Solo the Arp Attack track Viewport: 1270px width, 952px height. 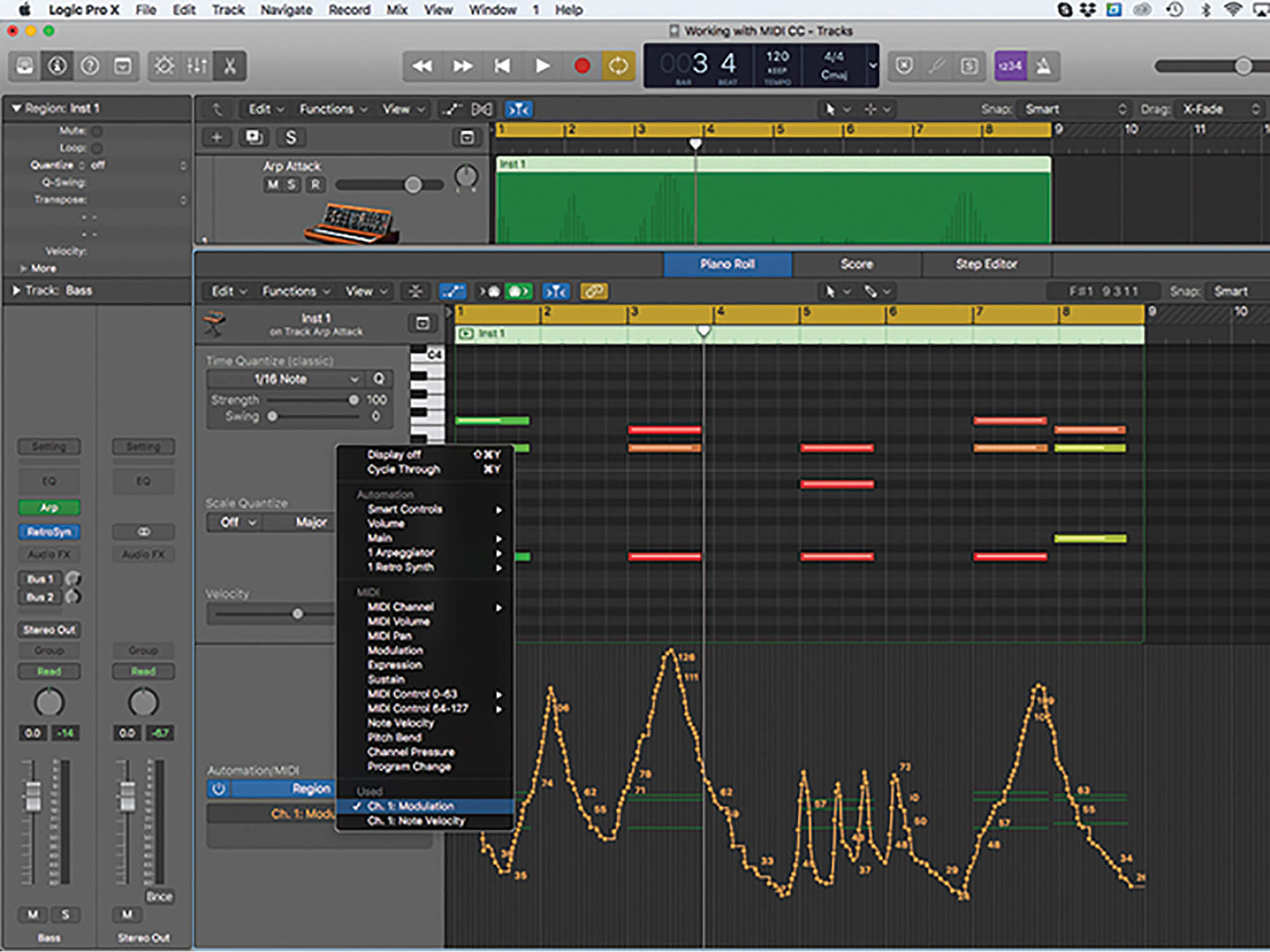291,184
